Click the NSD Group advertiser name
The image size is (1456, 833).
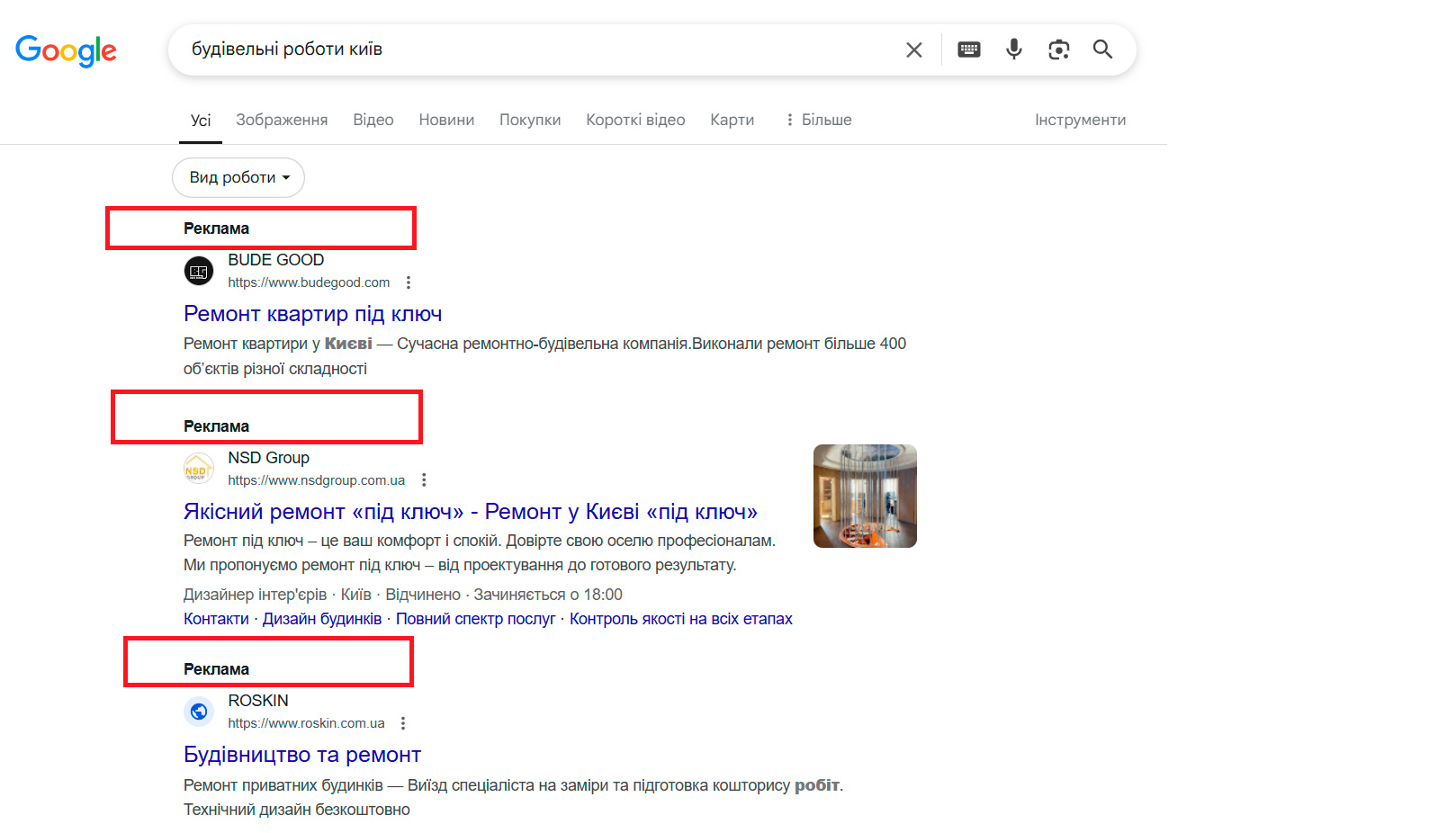[x=268, y=458]
